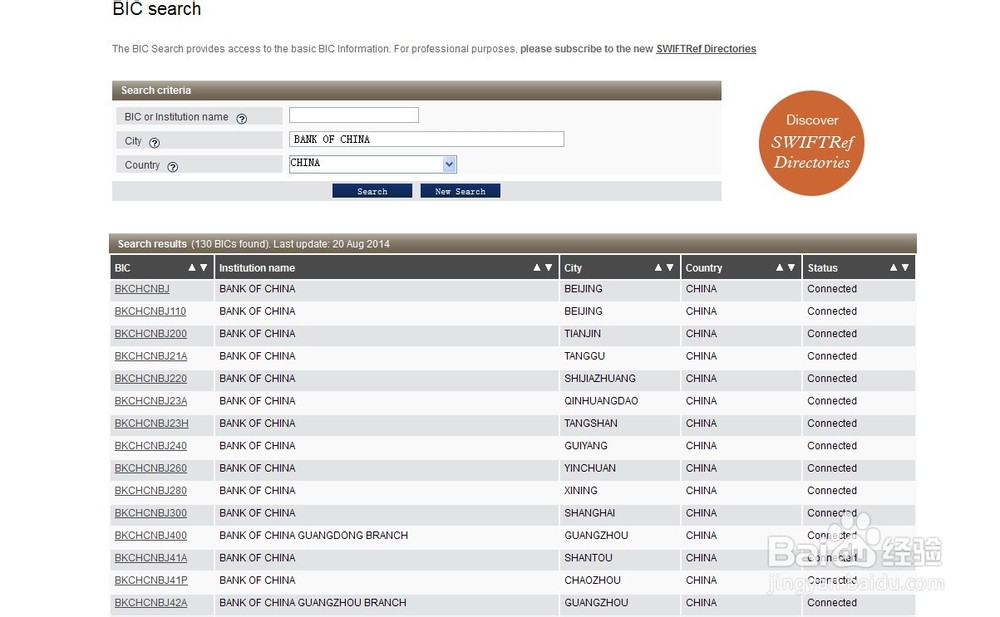Sort City column descending
The height and width of the screenshot is (617, 1000).
[x=670, y=267]
